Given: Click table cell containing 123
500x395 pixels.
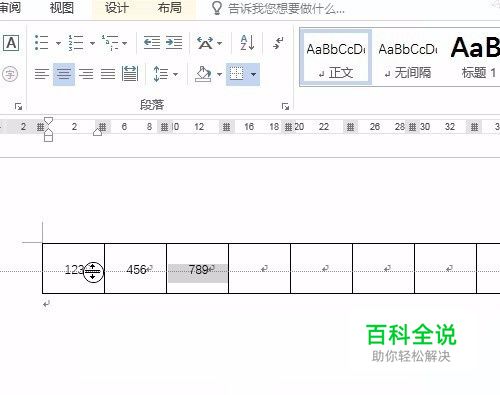Looking at the screenshot, I should [73, 269].
